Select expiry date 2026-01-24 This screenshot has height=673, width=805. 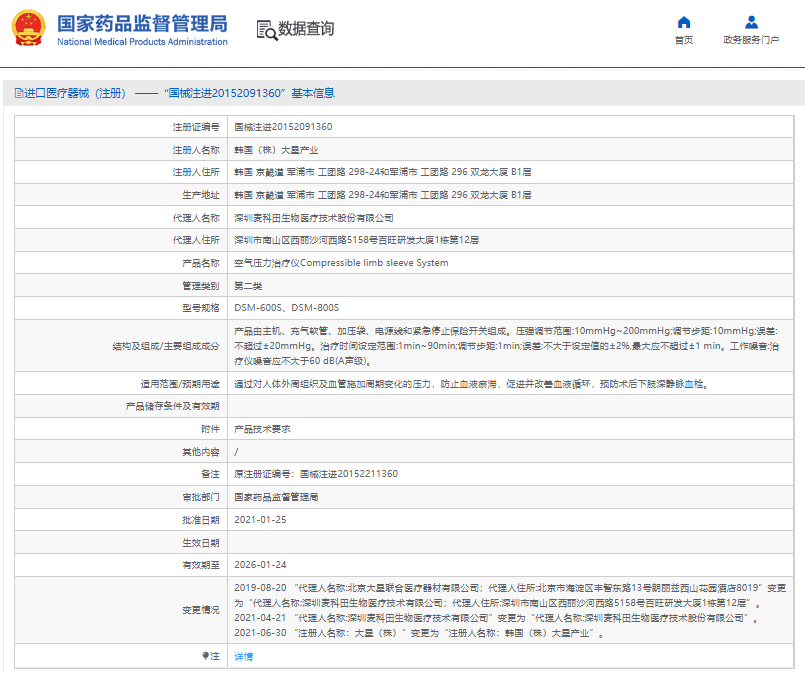[260, 565]
